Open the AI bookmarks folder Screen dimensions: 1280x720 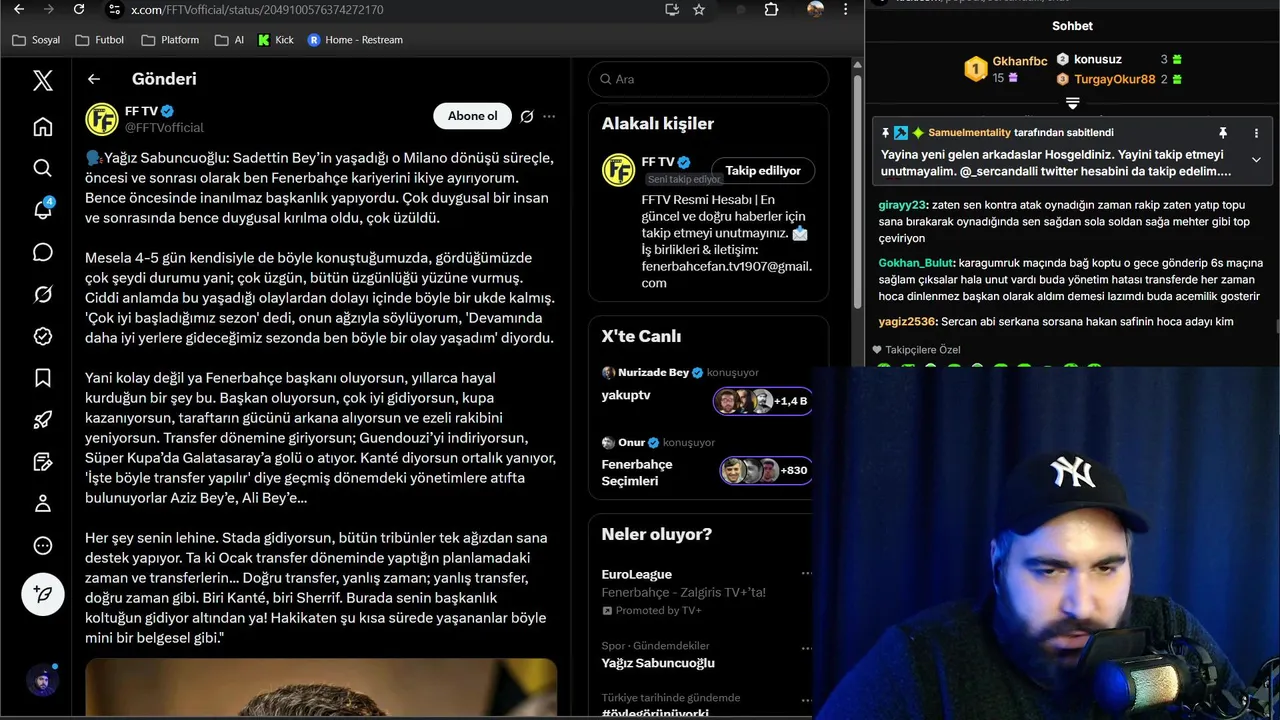[x=229, y=40]
